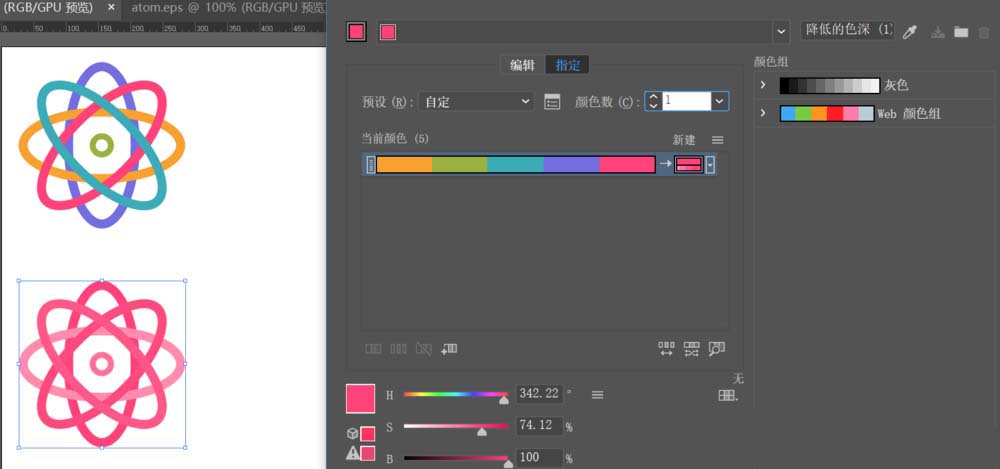
Task: Switch to the atom.eps document tab
Action: pos(228,8)
